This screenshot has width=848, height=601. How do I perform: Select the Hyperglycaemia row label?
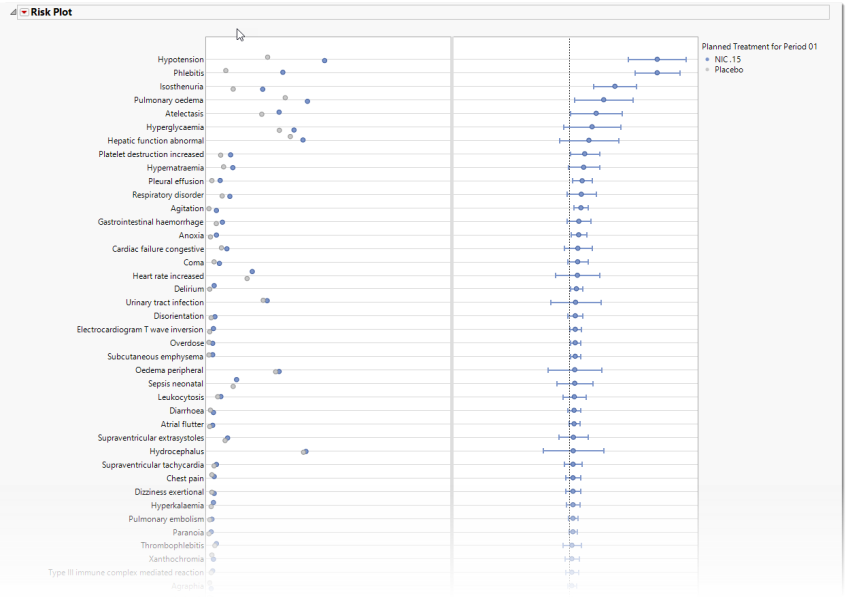pos(175,127)
